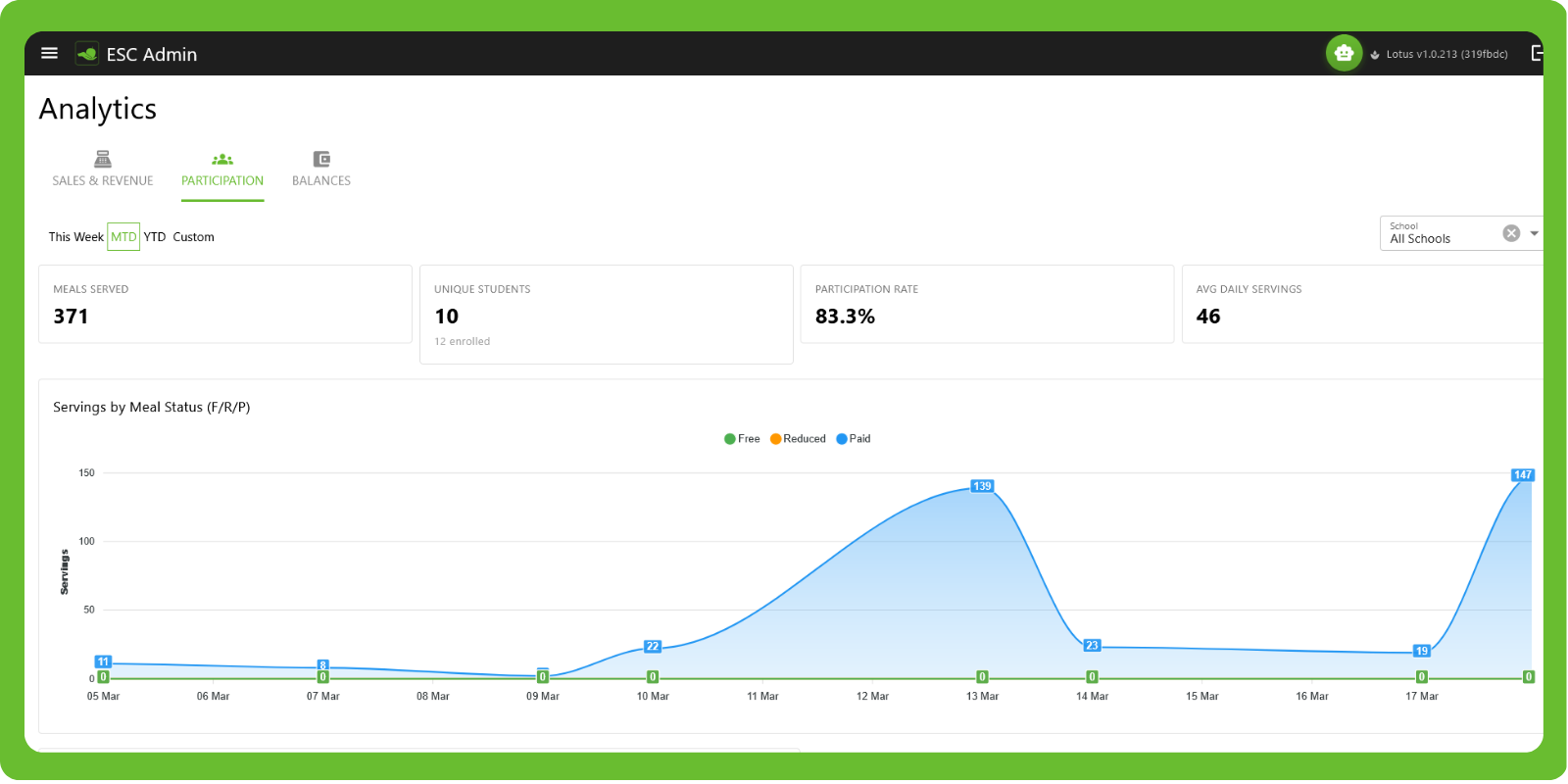The image size is (1568, 784).
Task: Select the This Week date range
Action: click(75, 237)
